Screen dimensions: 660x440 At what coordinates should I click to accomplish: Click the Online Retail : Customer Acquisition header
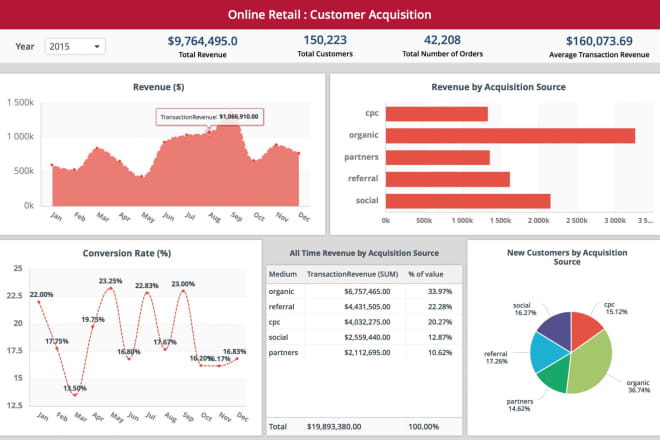(330, 14)
